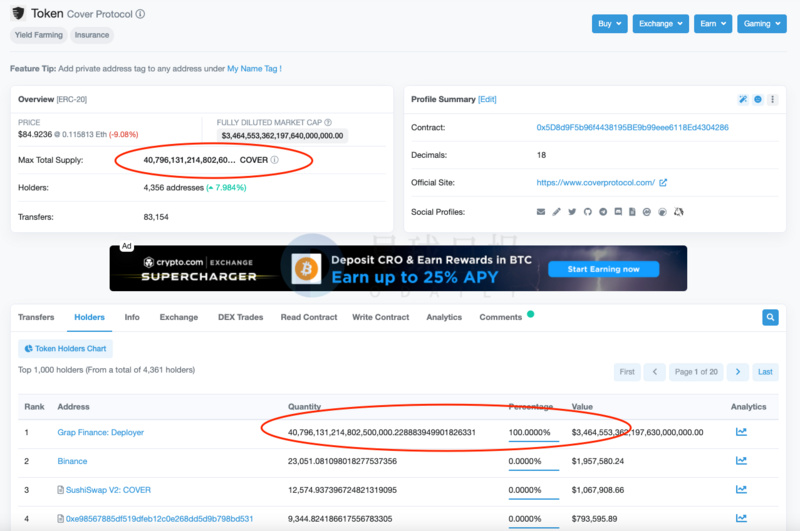This screenshot has height=531, width=800.
Task: Open the three-dot menu in Profile Summary
Action: pos(773,100)
